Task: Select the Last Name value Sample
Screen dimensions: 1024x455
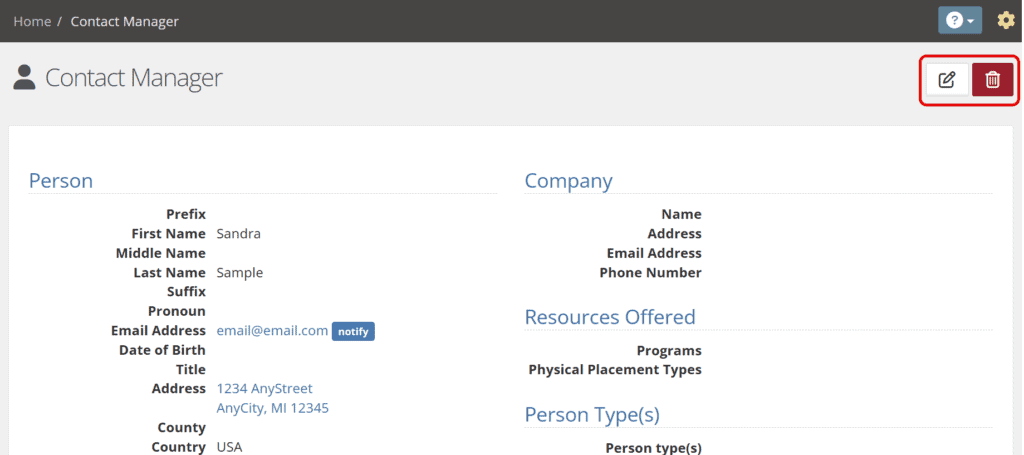Action: tap(240, 273)
